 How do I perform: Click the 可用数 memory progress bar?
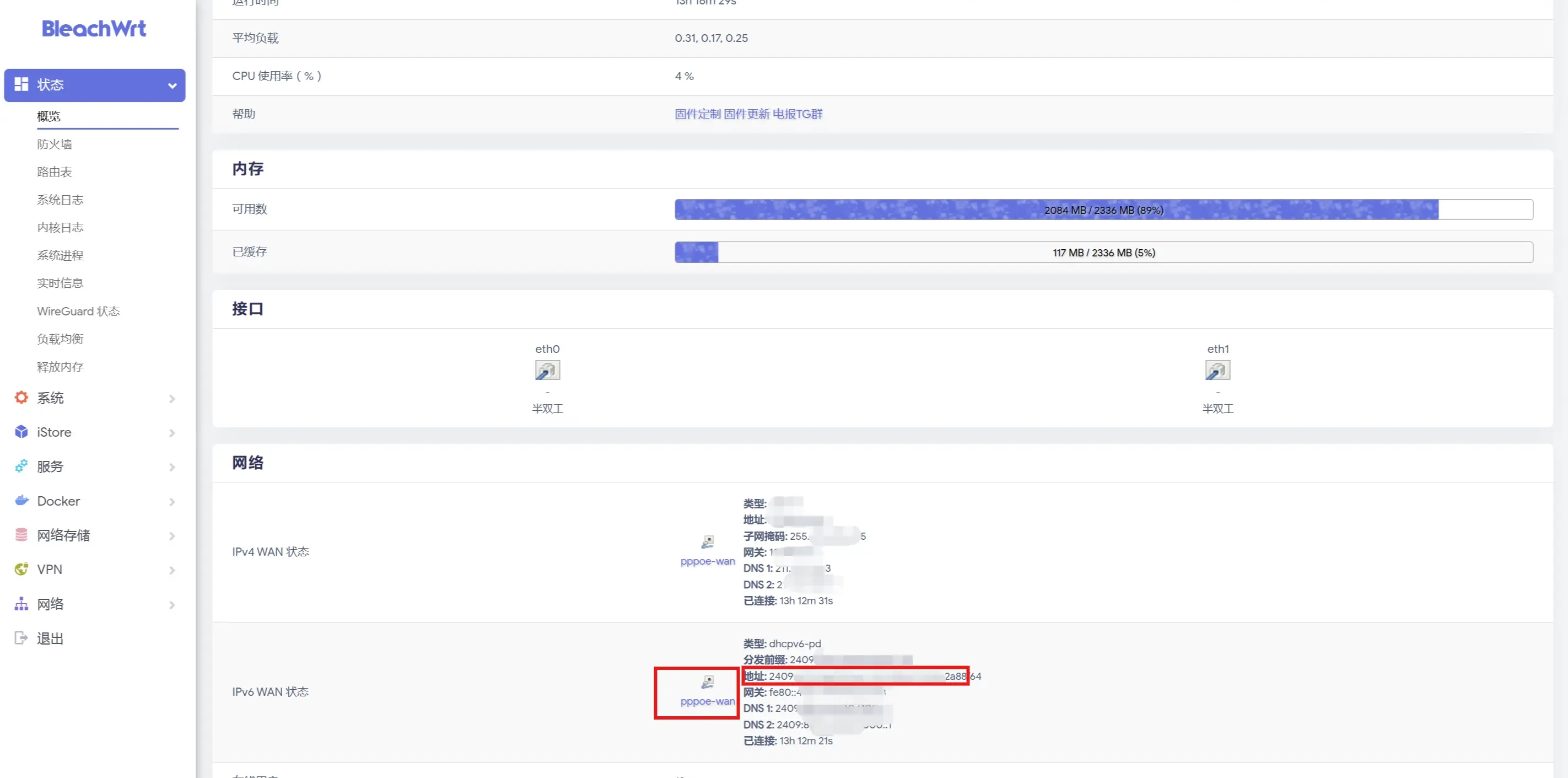[x=1103, y=210]
